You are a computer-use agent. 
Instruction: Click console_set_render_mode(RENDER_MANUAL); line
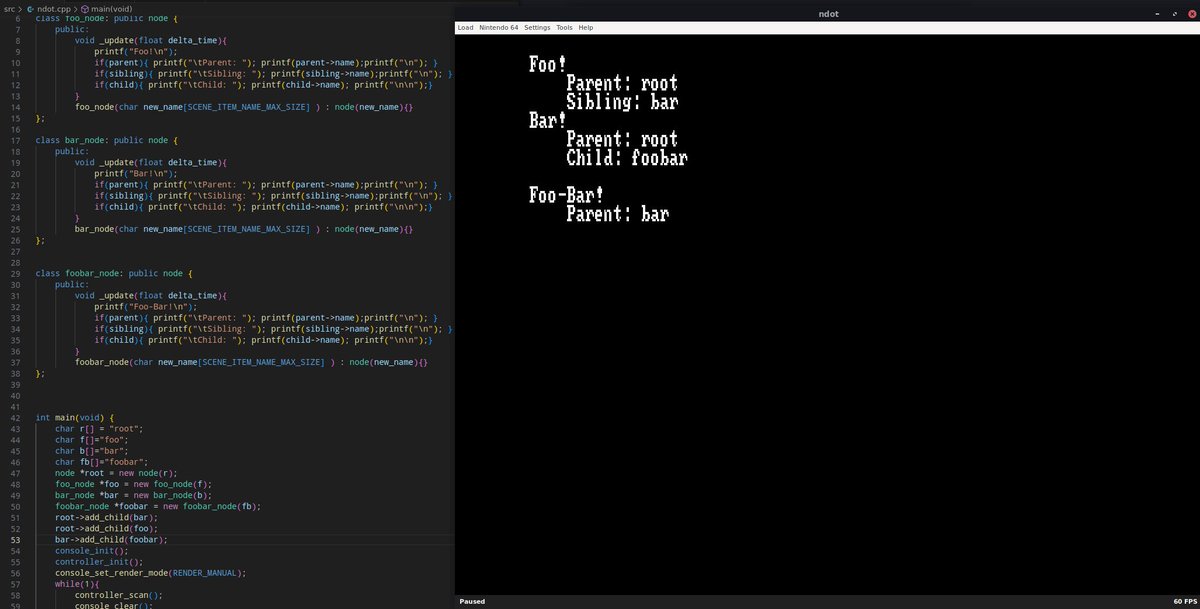[150, 573]
